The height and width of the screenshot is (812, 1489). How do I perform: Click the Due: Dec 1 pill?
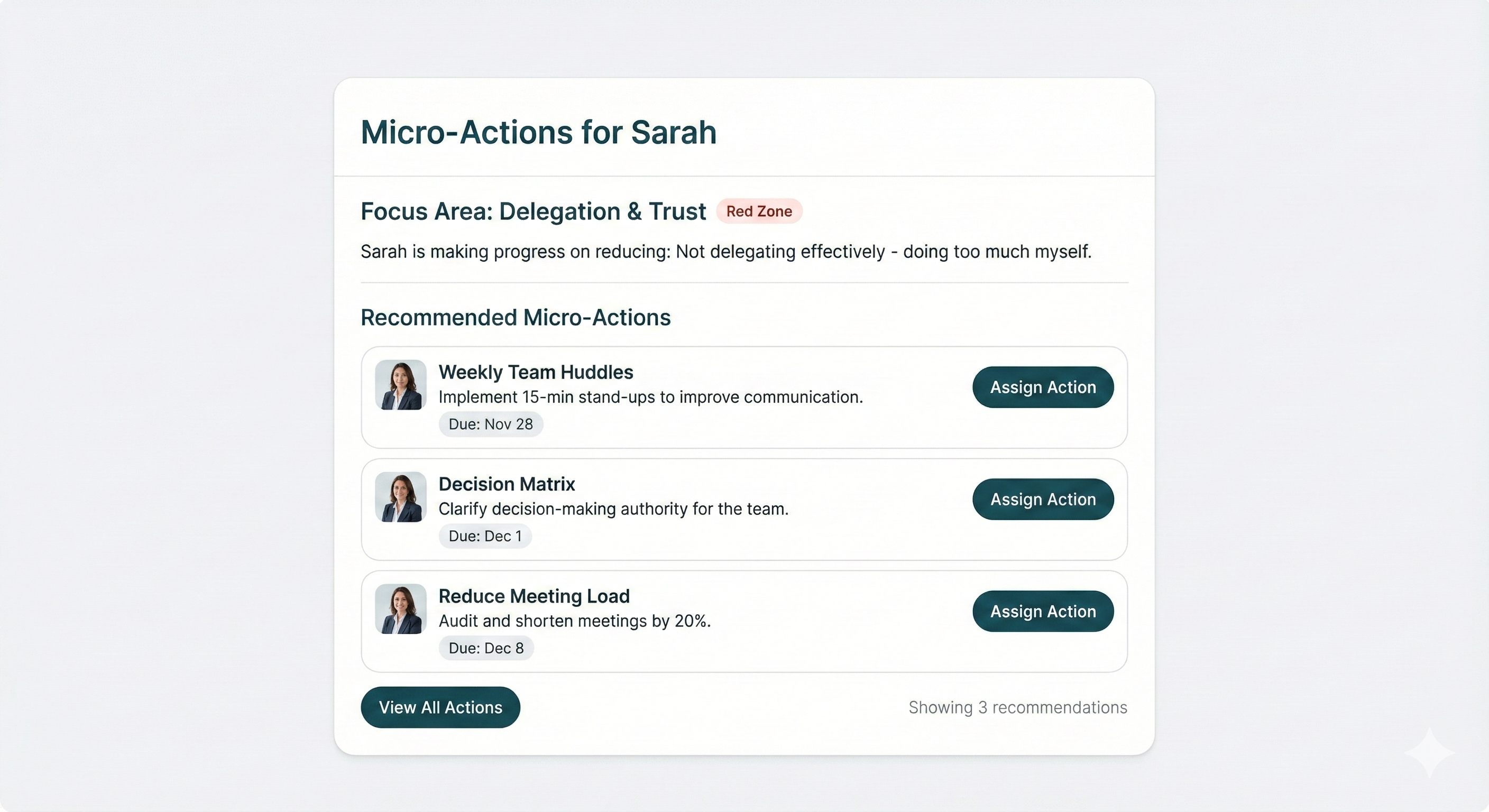click(x=485, y=536)
